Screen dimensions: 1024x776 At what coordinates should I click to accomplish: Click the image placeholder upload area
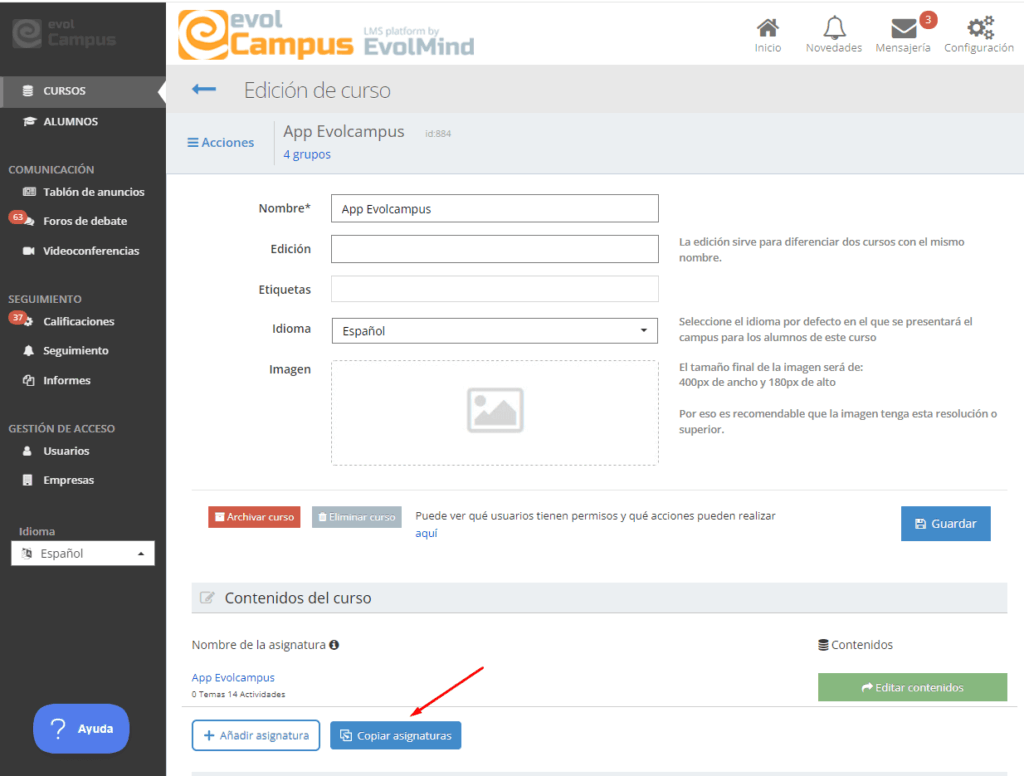point(495,412)
